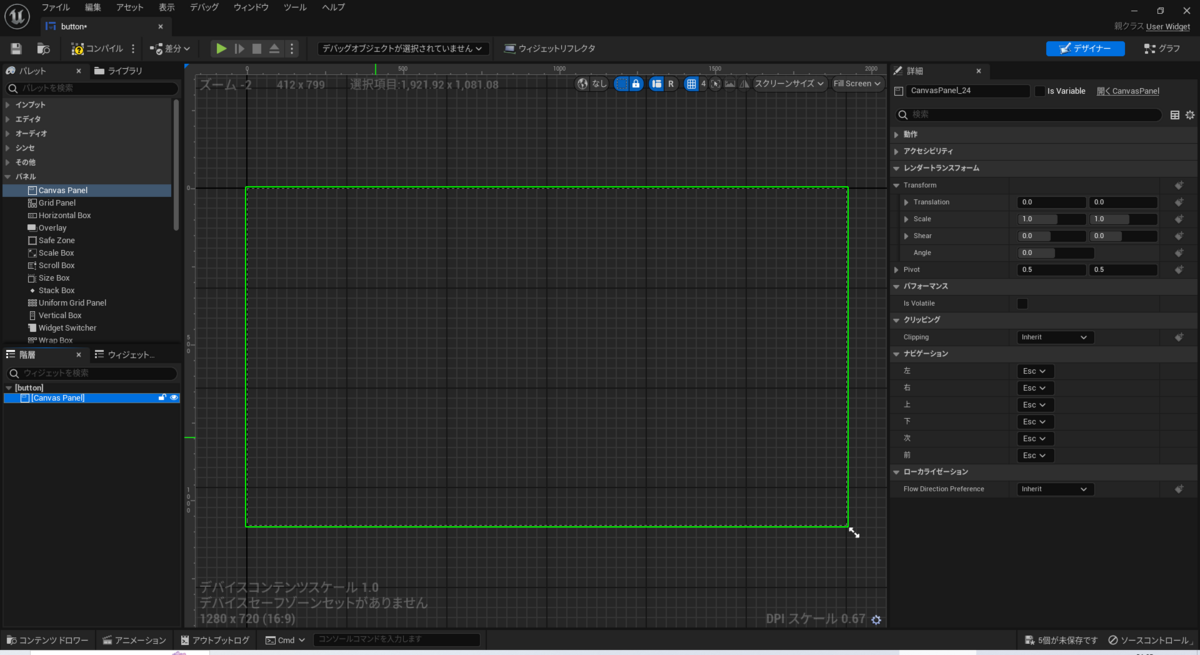Screen dimensions: 1200x655
Task: Toggle visibility eye on Canvas Panel row
Action: pyautogui.click(x=174, y=398)
